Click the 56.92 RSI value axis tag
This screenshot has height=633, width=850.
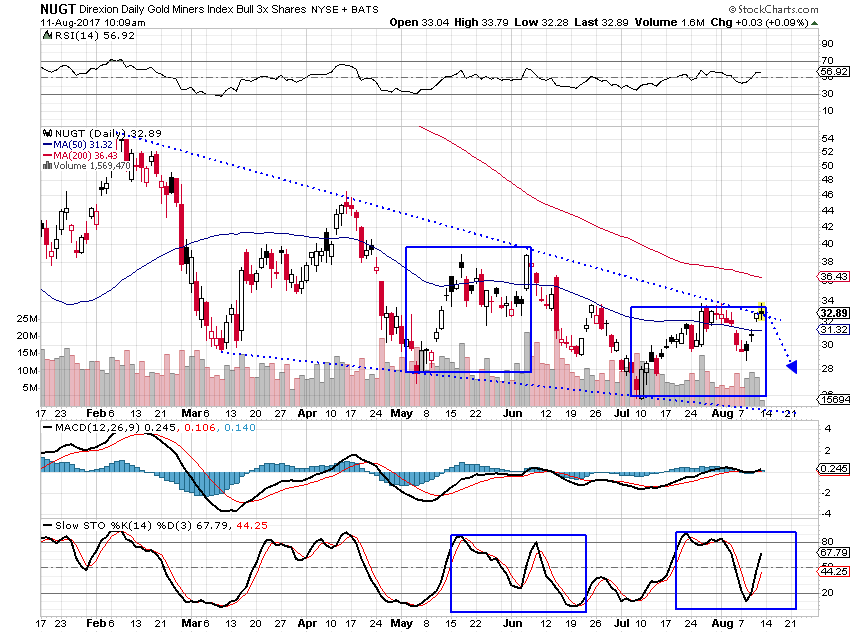[806, 72]
